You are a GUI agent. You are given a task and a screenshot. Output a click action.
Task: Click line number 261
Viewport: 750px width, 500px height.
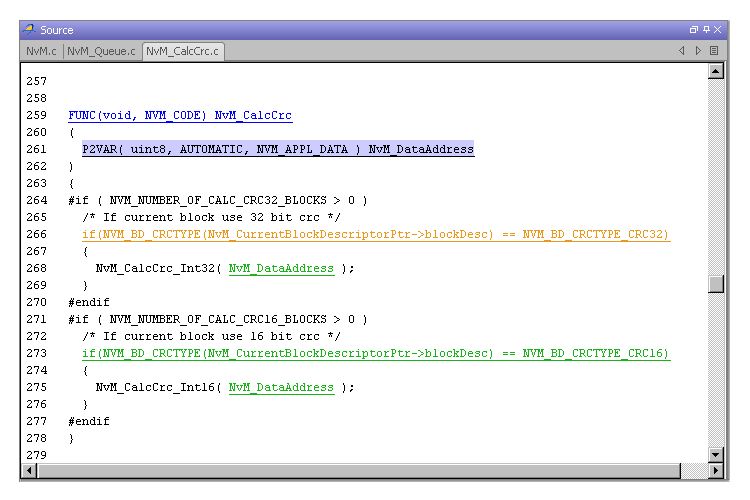pos(37,149)
